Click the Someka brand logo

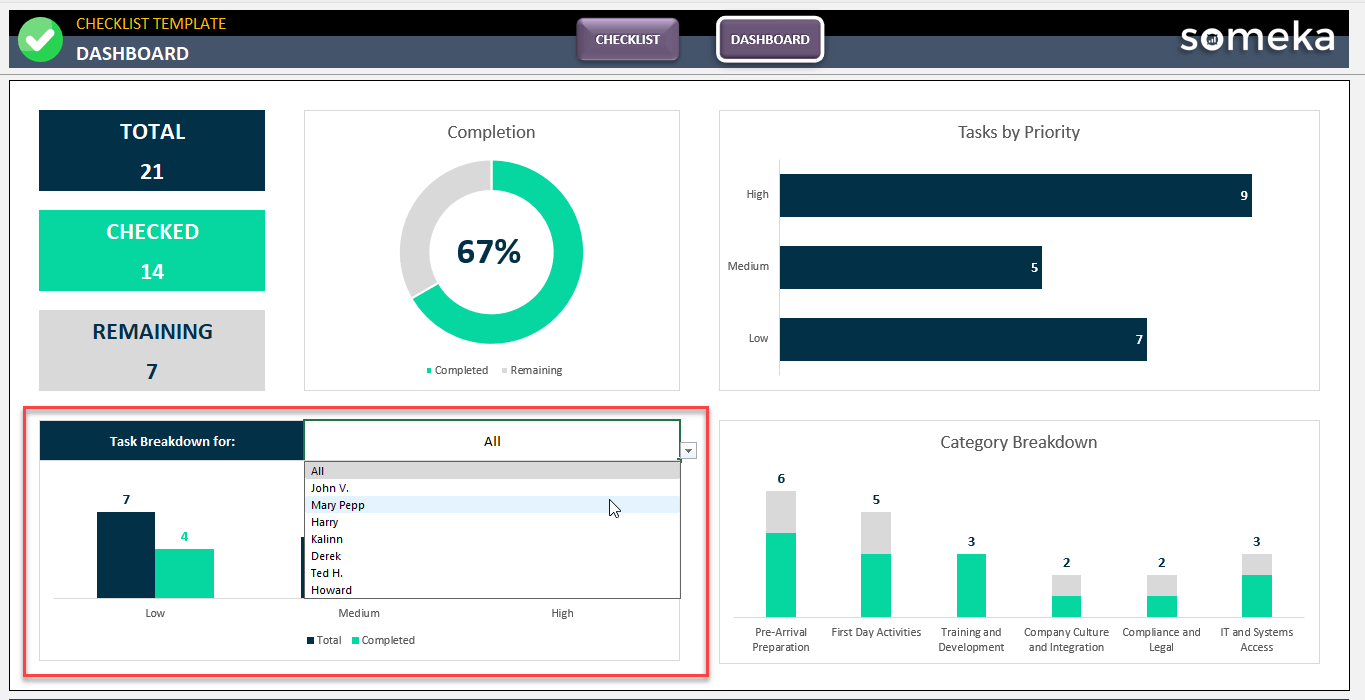1256,38
